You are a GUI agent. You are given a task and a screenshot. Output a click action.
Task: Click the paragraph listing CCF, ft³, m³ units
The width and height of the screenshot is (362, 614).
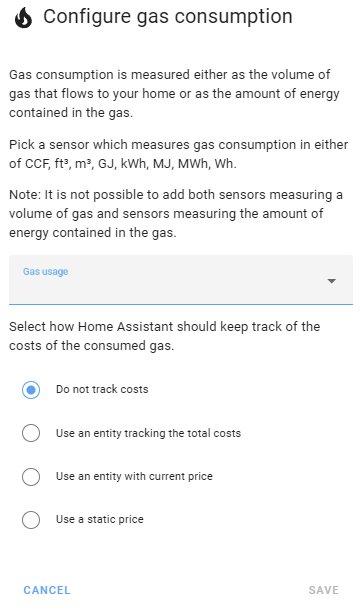tap(179, 154)
